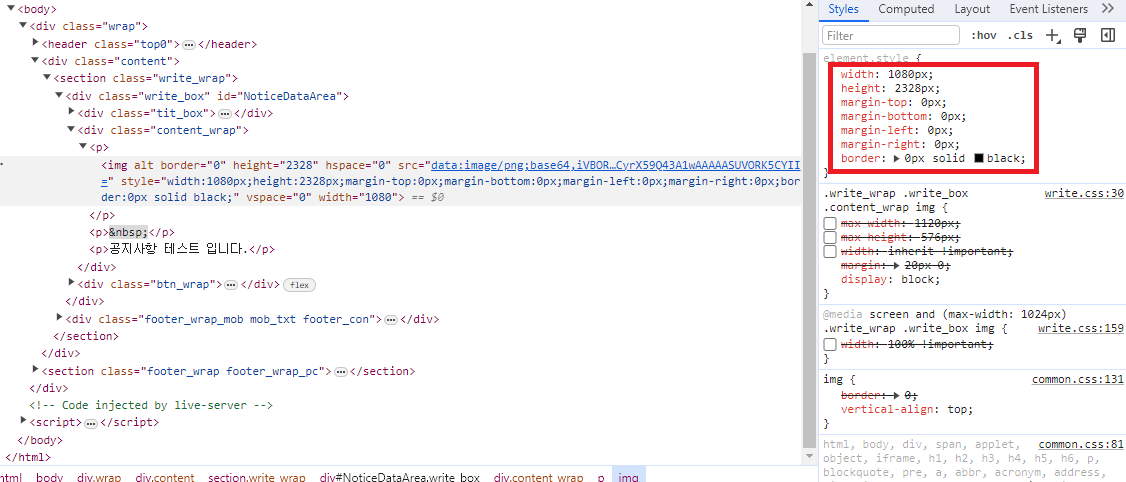Viewport: 1126px width, 482px height.
Task: Click the ellipsis badge in the header element
Action: click(189, 45)
